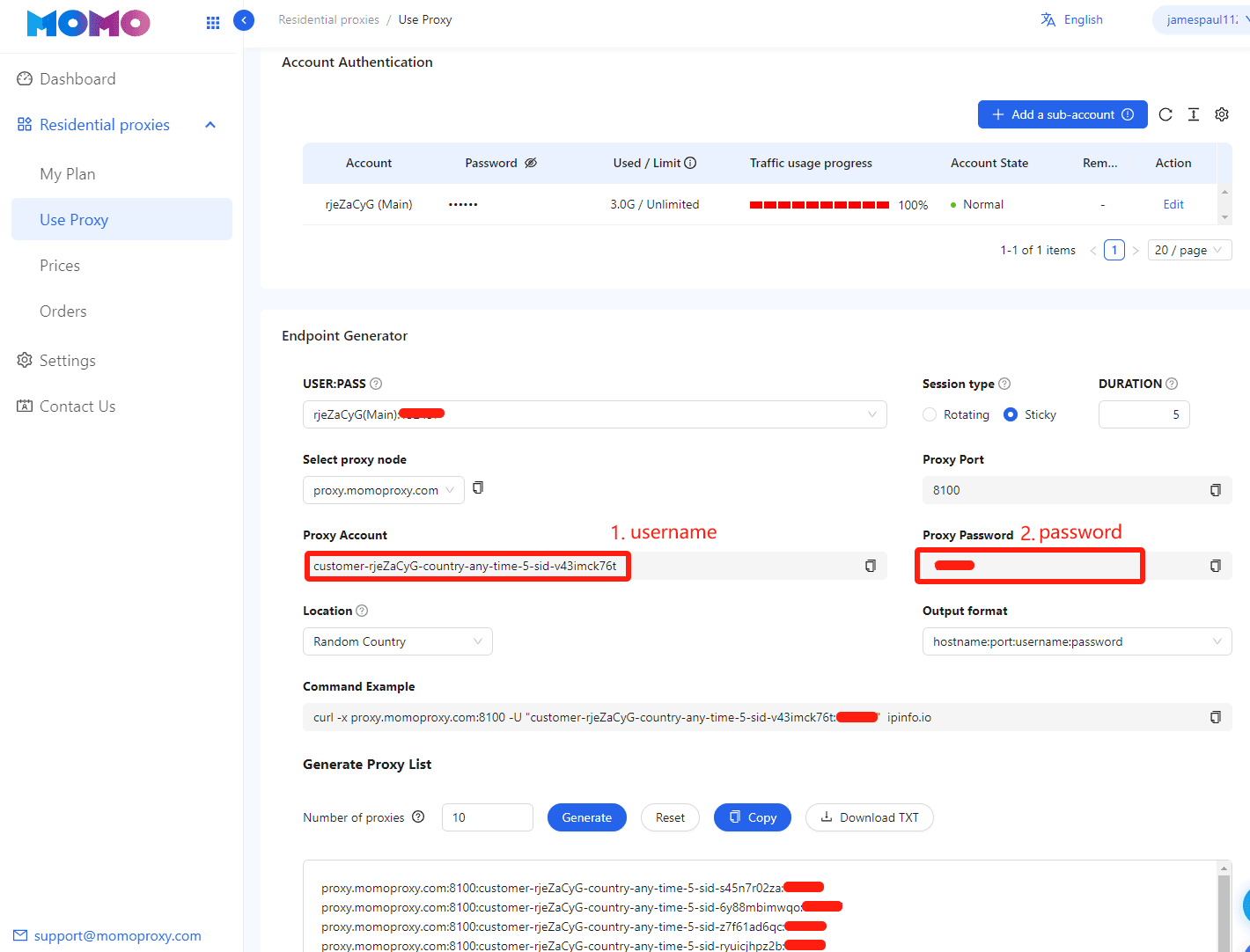Open Contact Us page
Image resolution: width=1250 pixels, height=952 pixels.
pyautogui.click(x=77, y=406)
